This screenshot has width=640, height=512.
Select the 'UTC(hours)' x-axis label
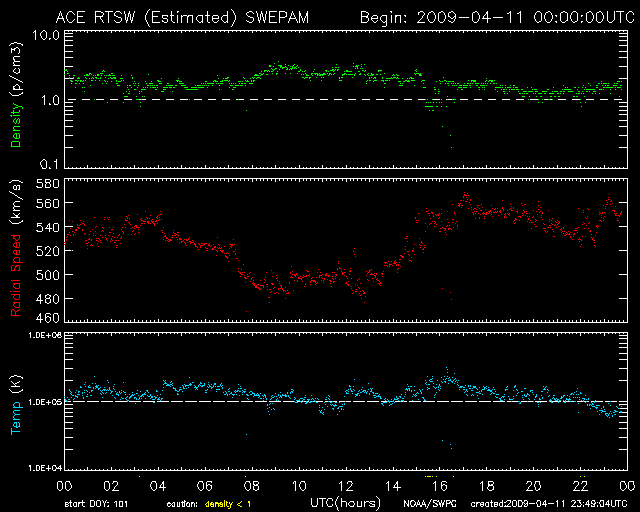[345, 503]
